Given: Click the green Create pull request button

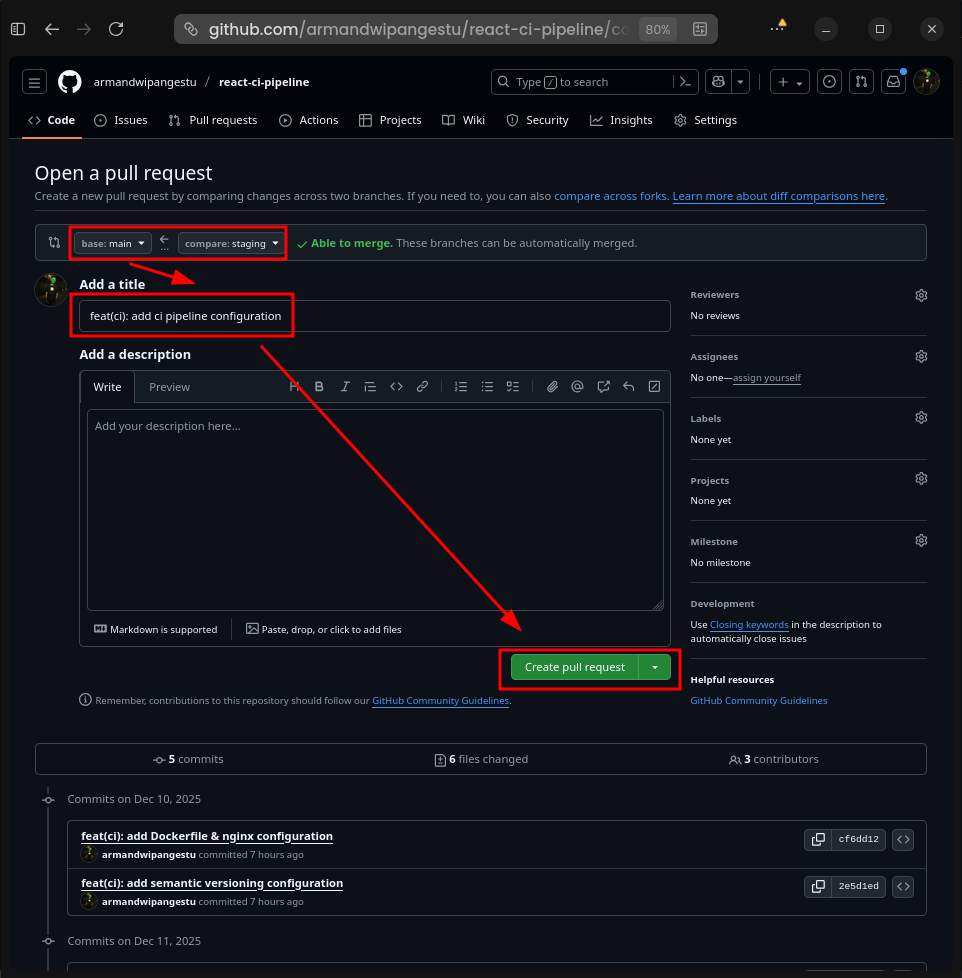Looking at the screenshot, I should pos(574,667).
